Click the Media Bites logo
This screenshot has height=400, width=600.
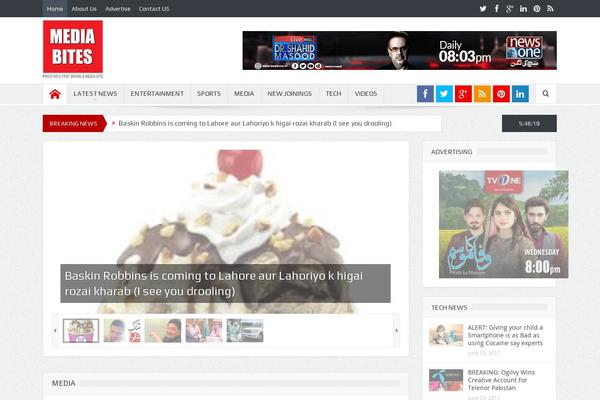(x=73, y=49)
